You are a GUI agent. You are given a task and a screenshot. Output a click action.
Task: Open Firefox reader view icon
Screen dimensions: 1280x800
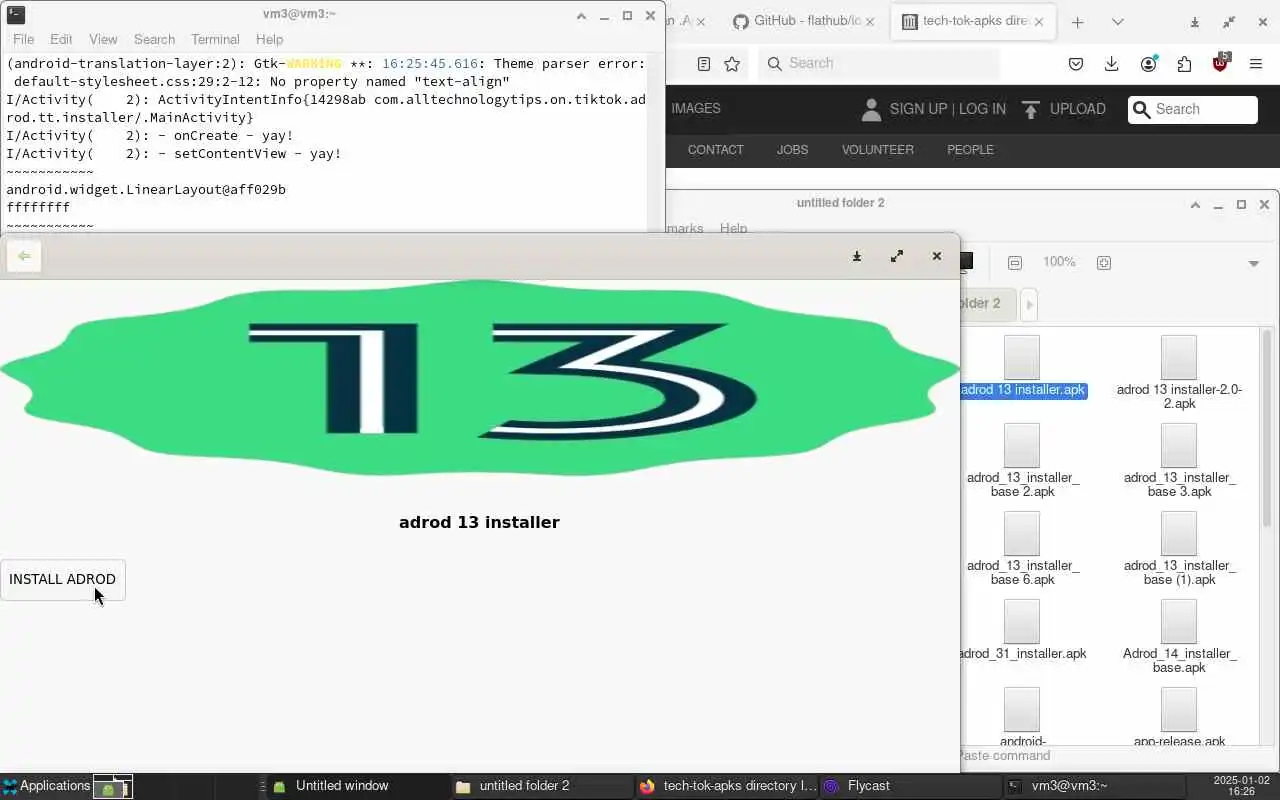704,64
